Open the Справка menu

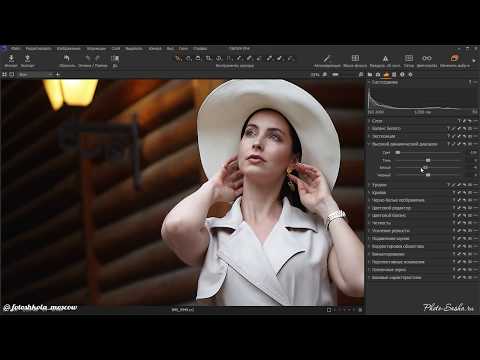coord(200,49)
